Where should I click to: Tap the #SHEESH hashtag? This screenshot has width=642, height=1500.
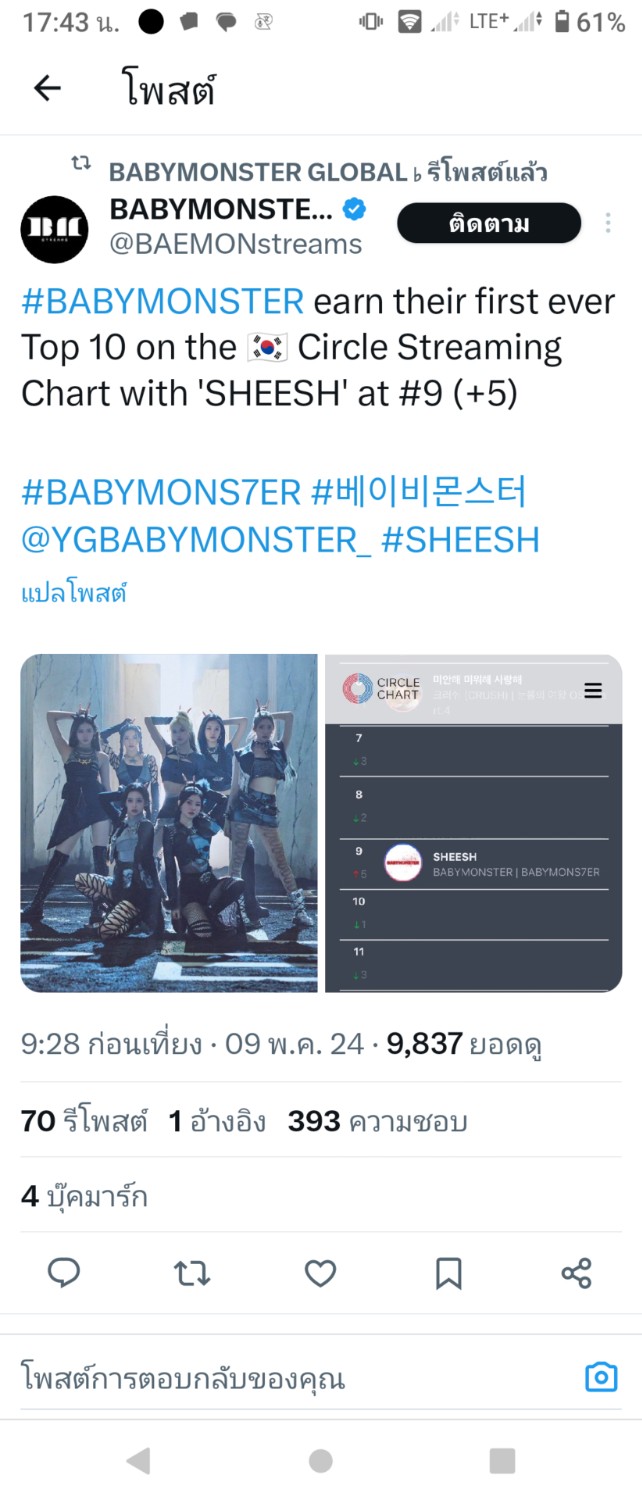coord(460,540)
